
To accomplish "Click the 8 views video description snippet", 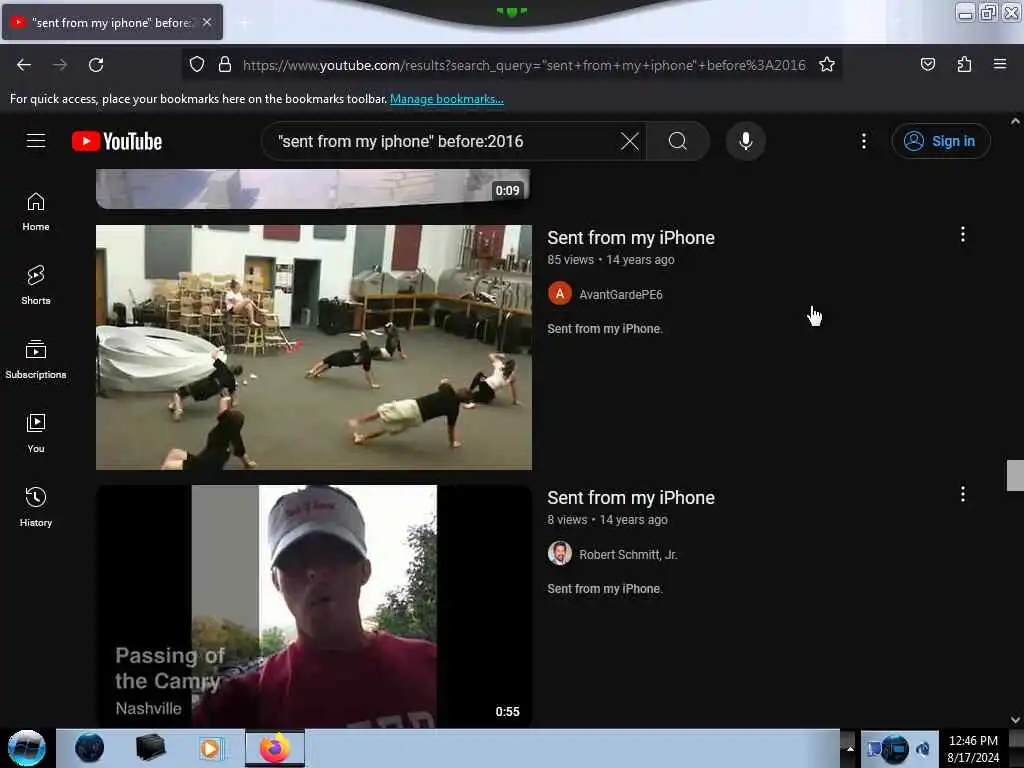I will coord(605,588).
